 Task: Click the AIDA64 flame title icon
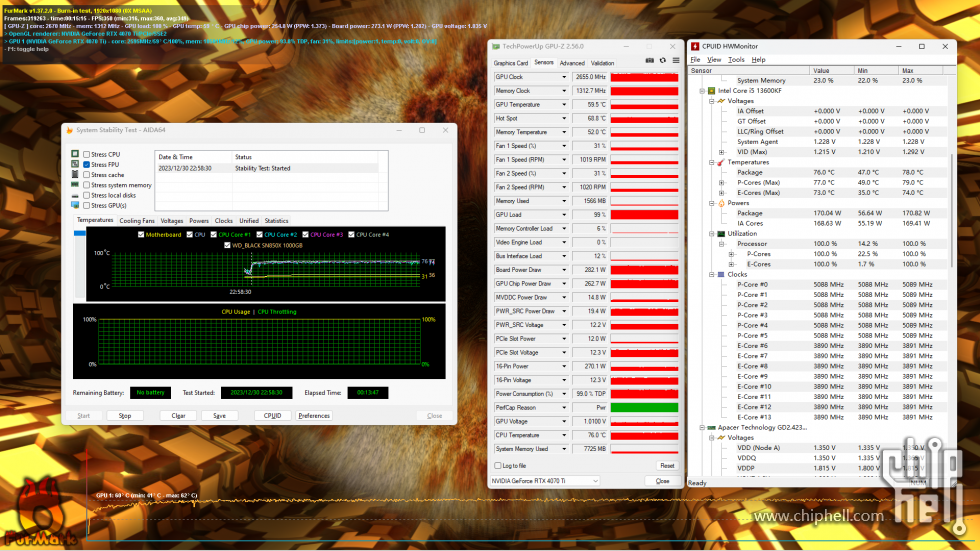click(x=69, y=130)
